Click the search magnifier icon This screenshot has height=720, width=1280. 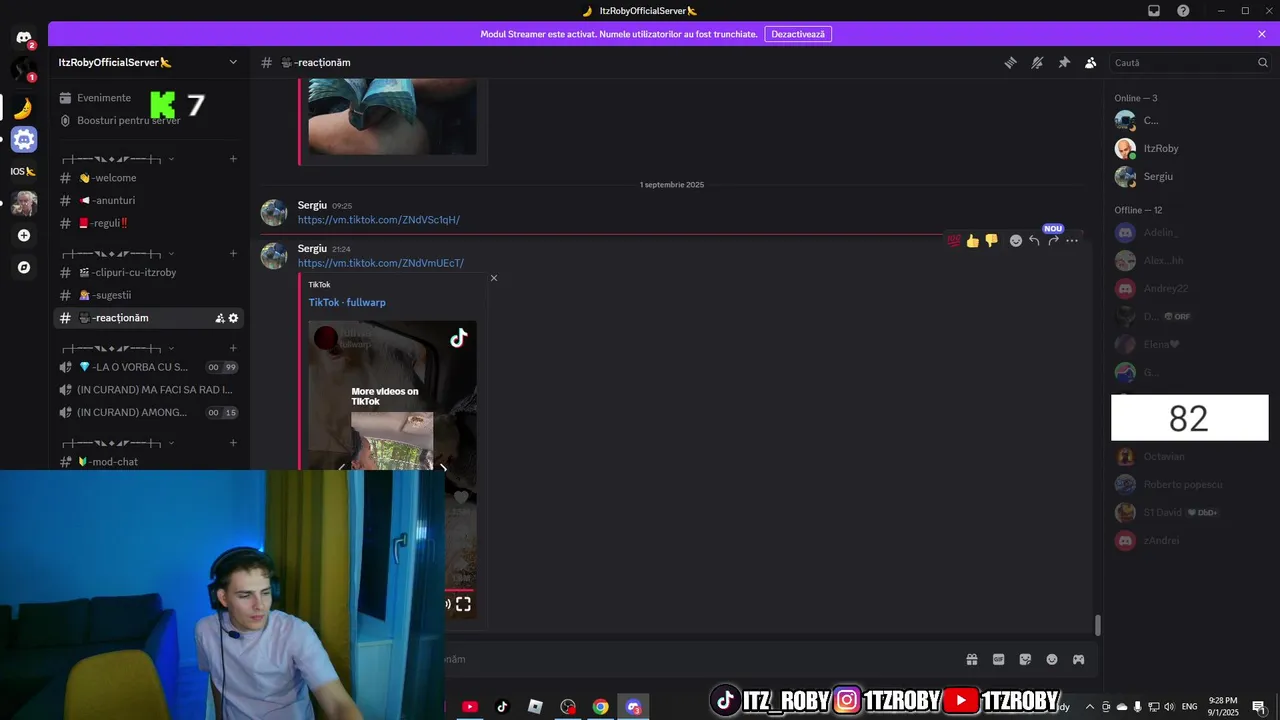pos(1262,62)
